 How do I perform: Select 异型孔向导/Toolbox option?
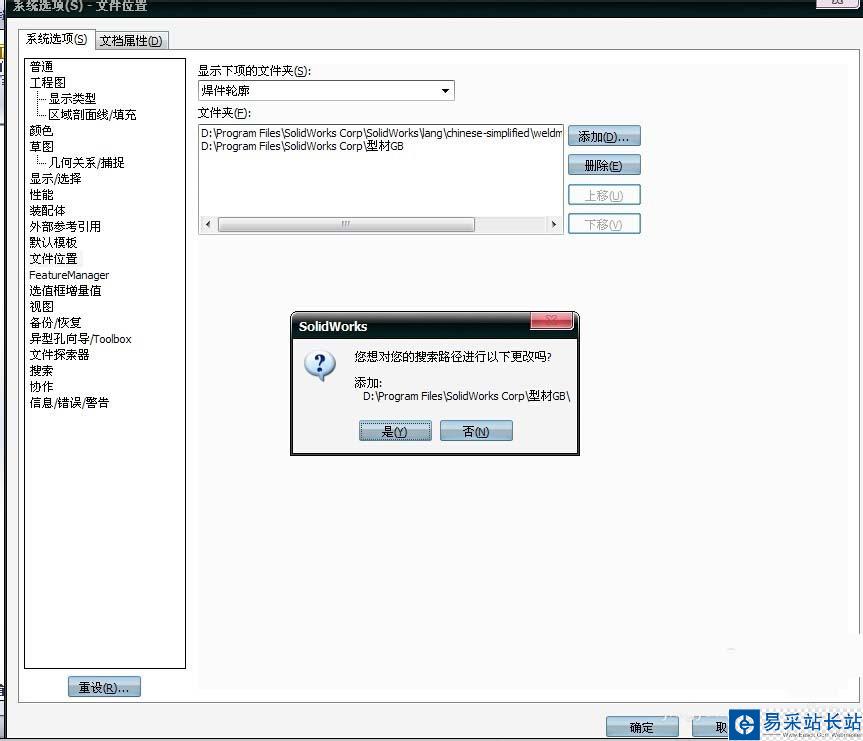[80, 339]
